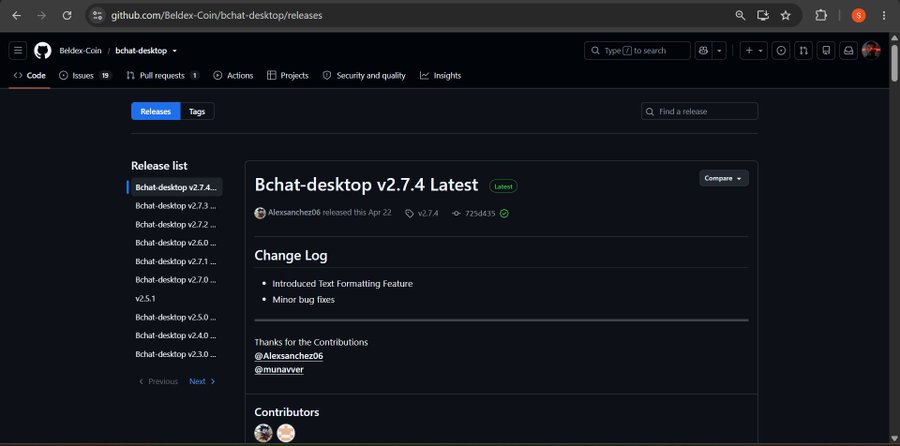Open first contributor avatar

pos(263,433)
